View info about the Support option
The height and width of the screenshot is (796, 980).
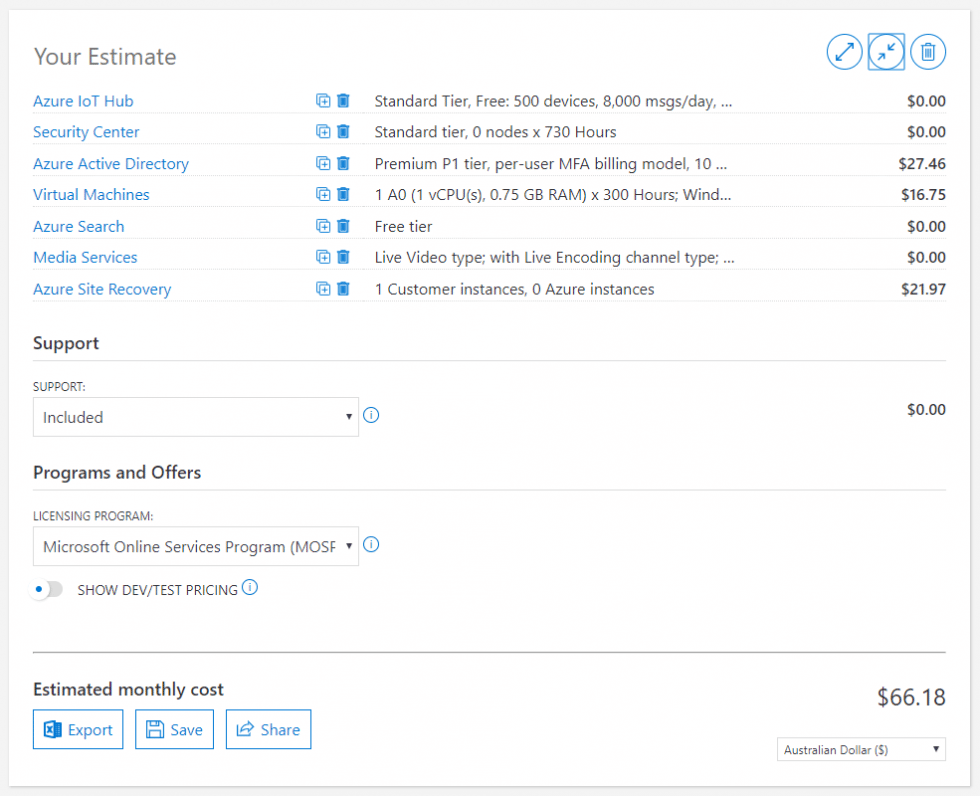coord(371,414)
